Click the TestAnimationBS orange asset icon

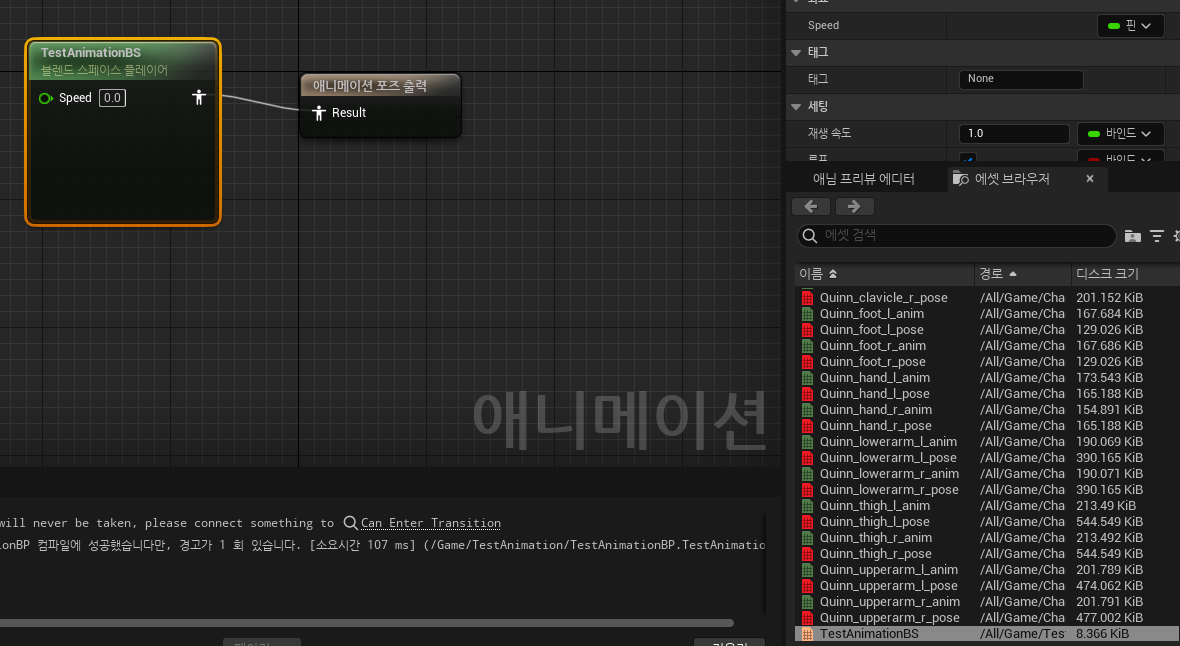click(807, 634)
